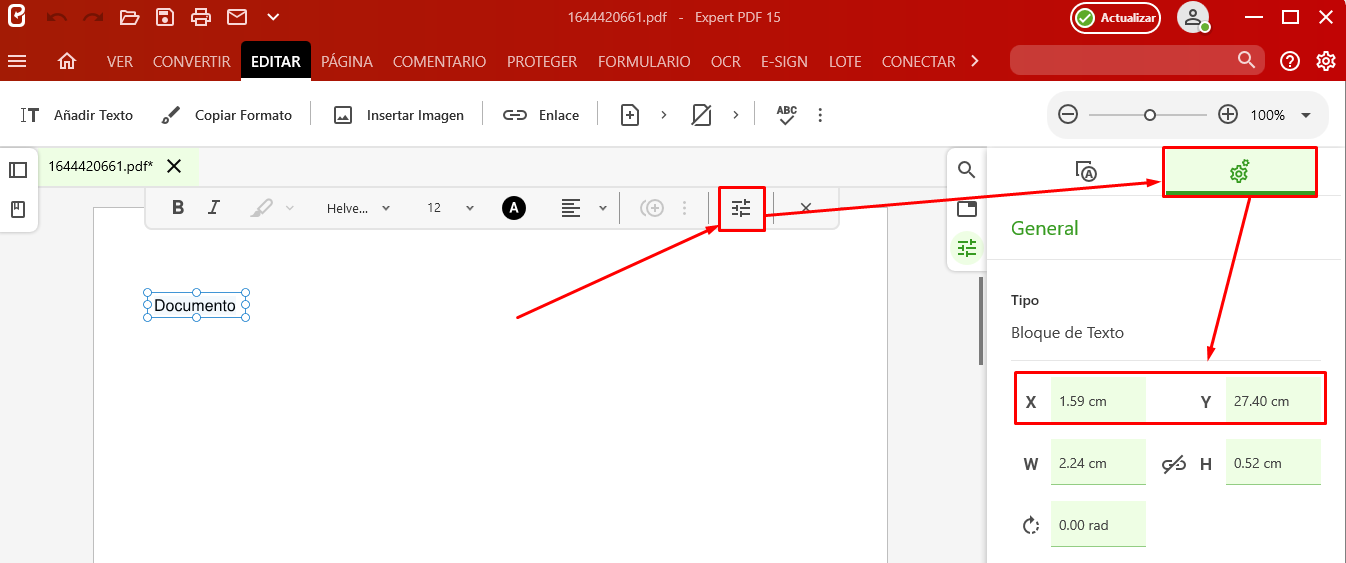Edit the Y position field 27.40 cm
Image resolution: width=1346 pixels, height=563 pixels.
pos(1273,401)
